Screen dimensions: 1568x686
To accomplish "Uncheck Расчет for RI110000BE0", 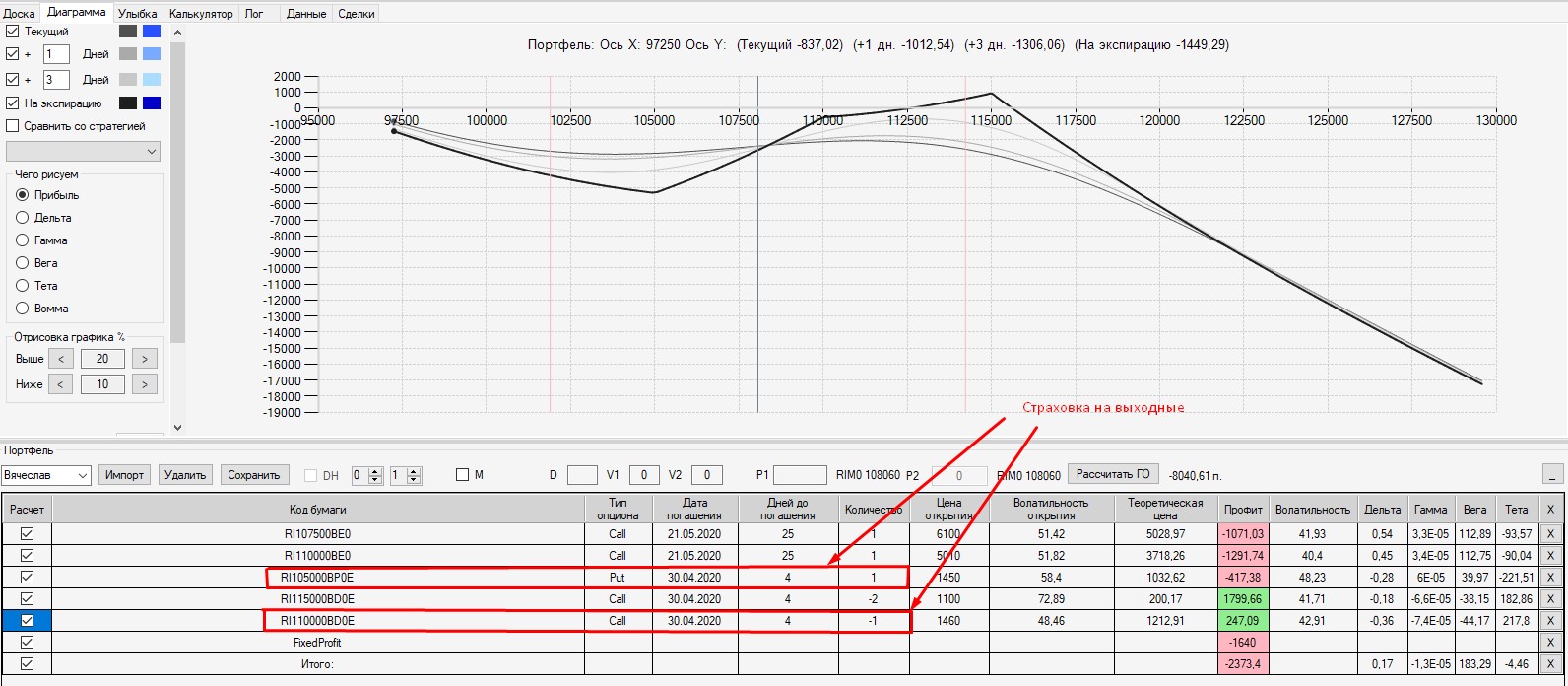I will [27, 555].
